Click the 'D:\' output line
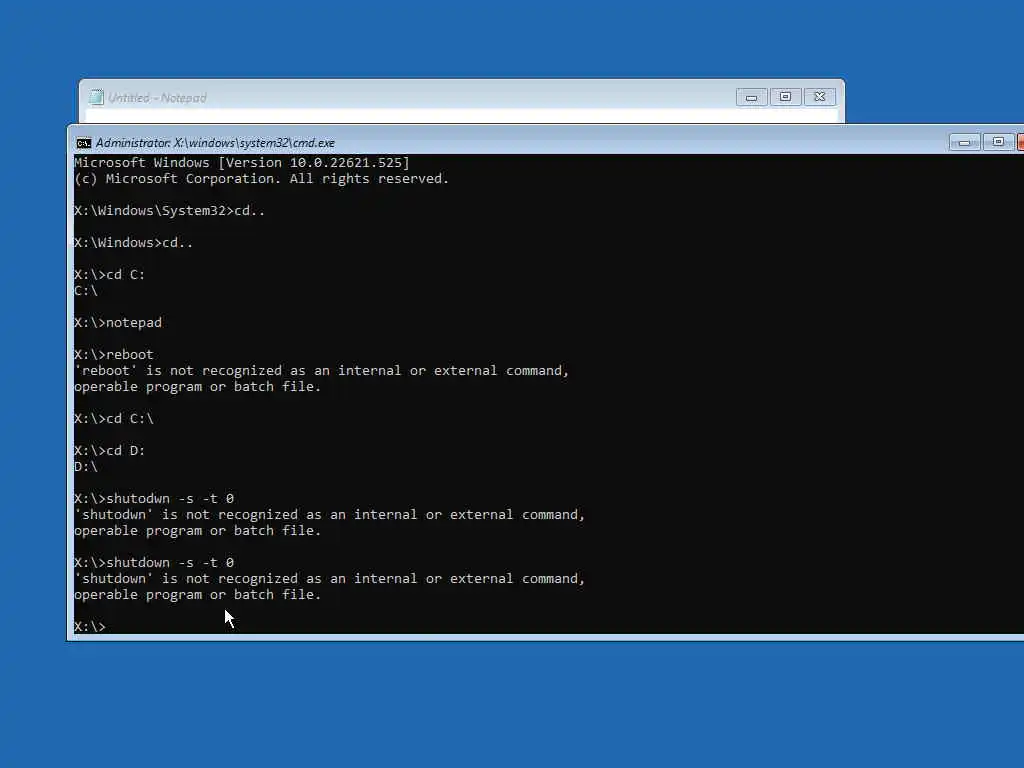The width and height of the screenshot is (1024, 768). (86, 467)
